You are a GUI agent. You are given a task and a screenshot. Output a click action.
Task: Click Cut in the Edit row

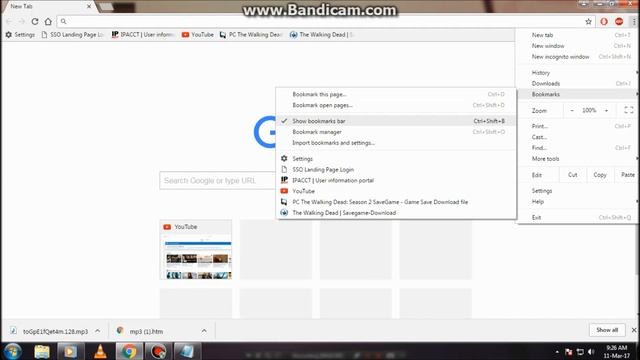point(573,175)
